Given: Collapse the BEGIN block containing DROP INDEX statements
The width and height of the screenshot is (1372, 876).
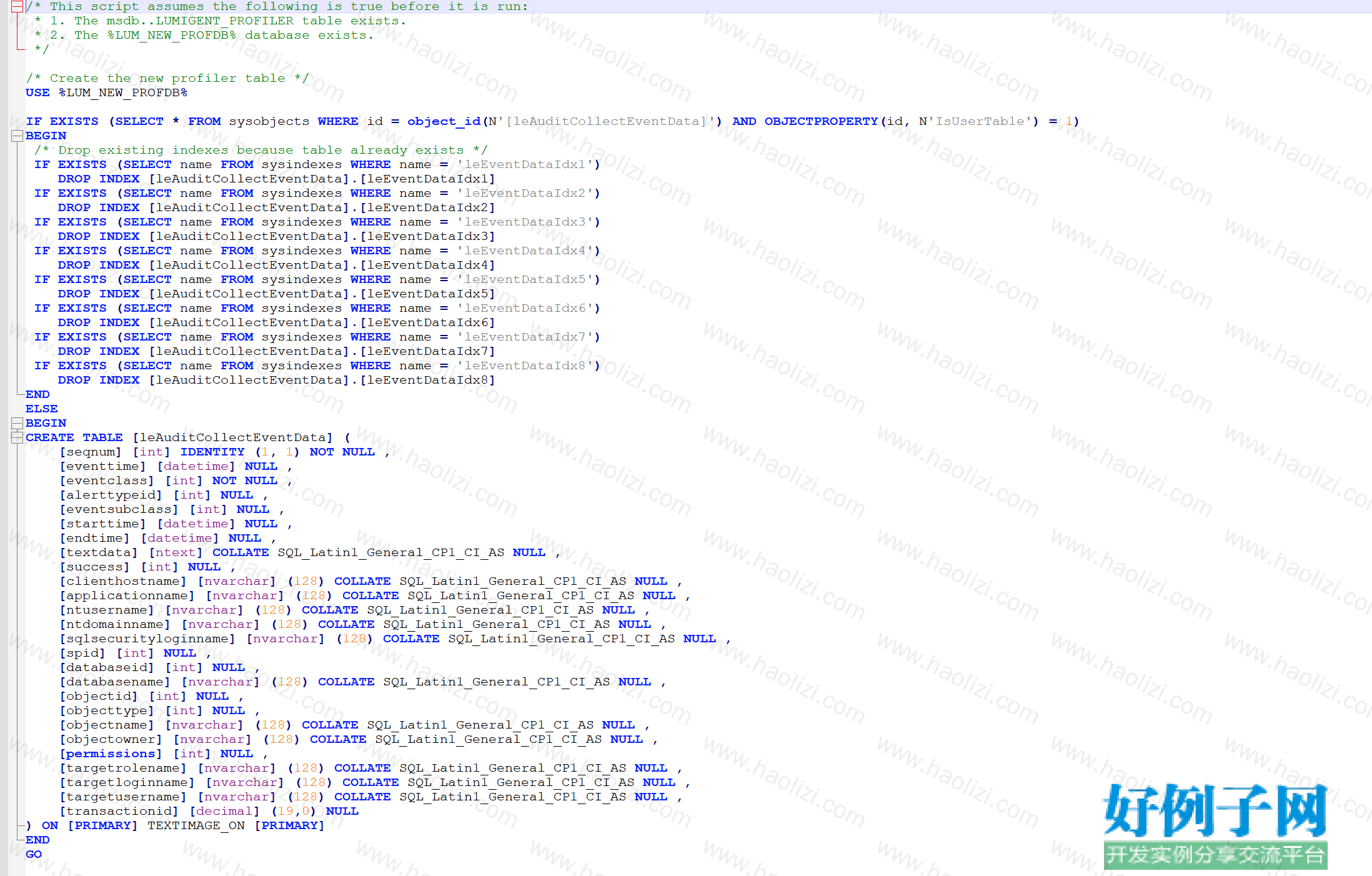Looking at the screenshot, I should point(17,136).
